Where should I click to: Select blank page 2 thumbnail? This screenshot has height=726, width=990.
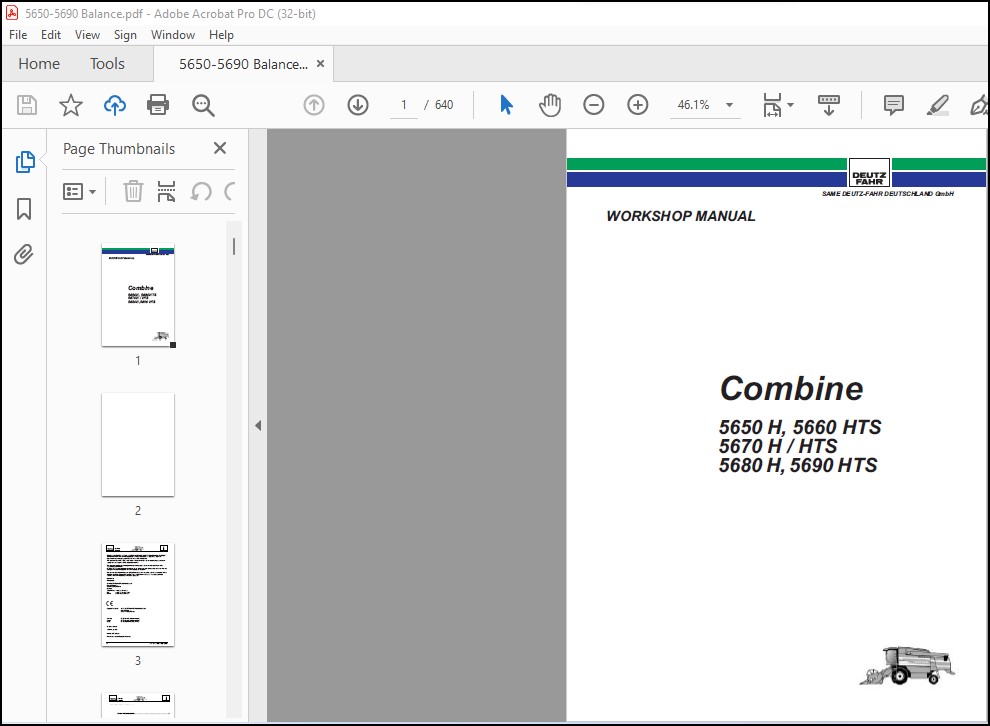pyautogui.click(x=138, y=444)
